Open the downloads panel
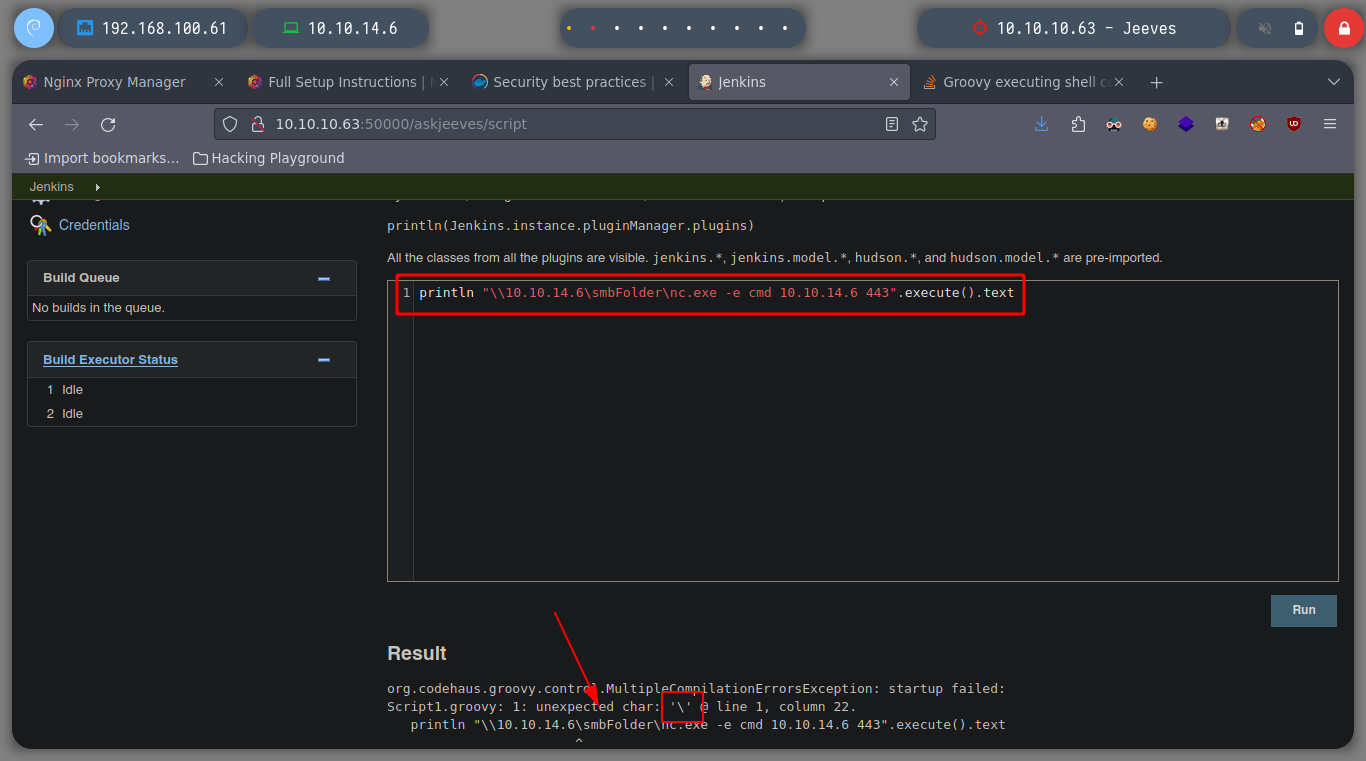Screen dimensions: 1366x761 click(x=1042, y=124)
